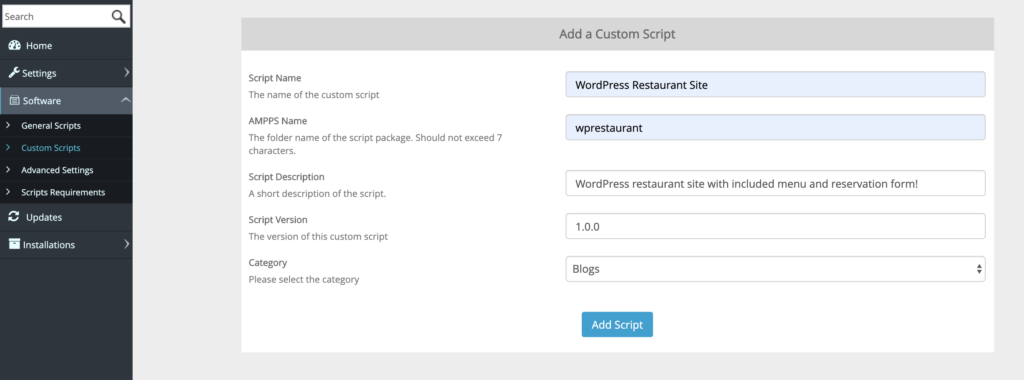
Task: Click 'The name of the custom script' hint
Action: [x=313, y=95]
